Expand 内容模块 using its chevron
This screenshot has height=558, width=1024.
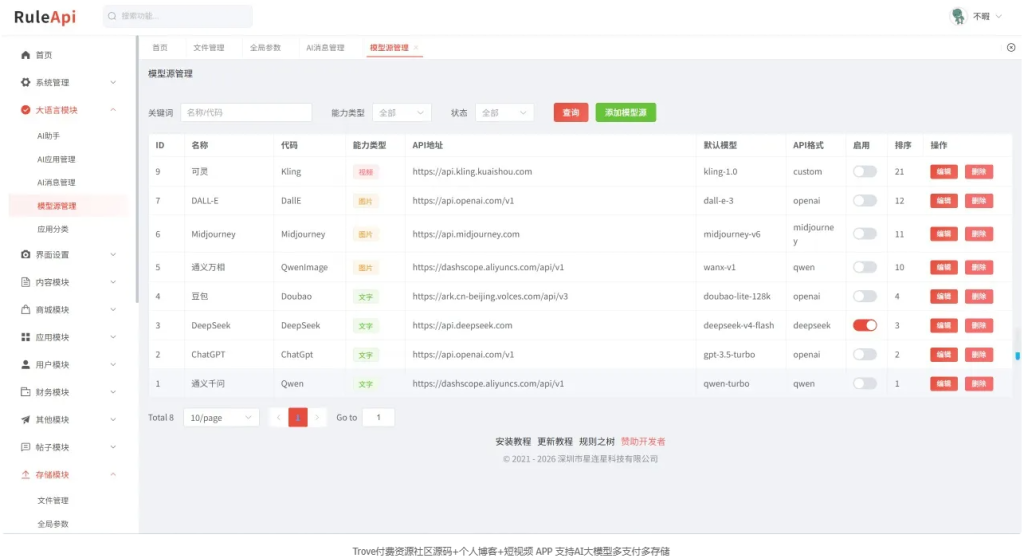[x=113, y=282]
